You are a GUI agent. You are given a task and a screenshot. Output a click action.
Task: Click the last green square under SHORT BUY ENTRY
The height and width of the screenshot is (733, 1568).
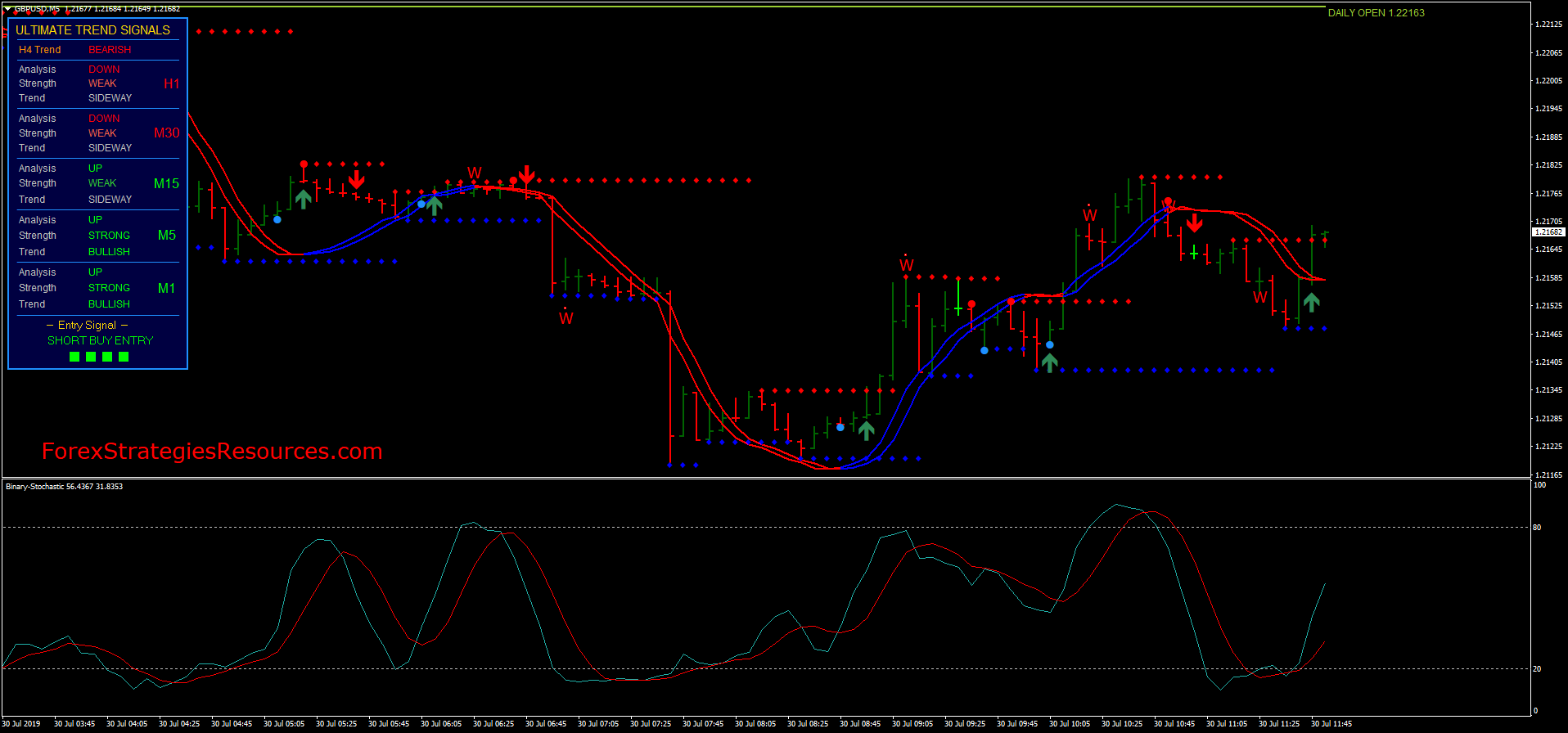tap(124, 357)
